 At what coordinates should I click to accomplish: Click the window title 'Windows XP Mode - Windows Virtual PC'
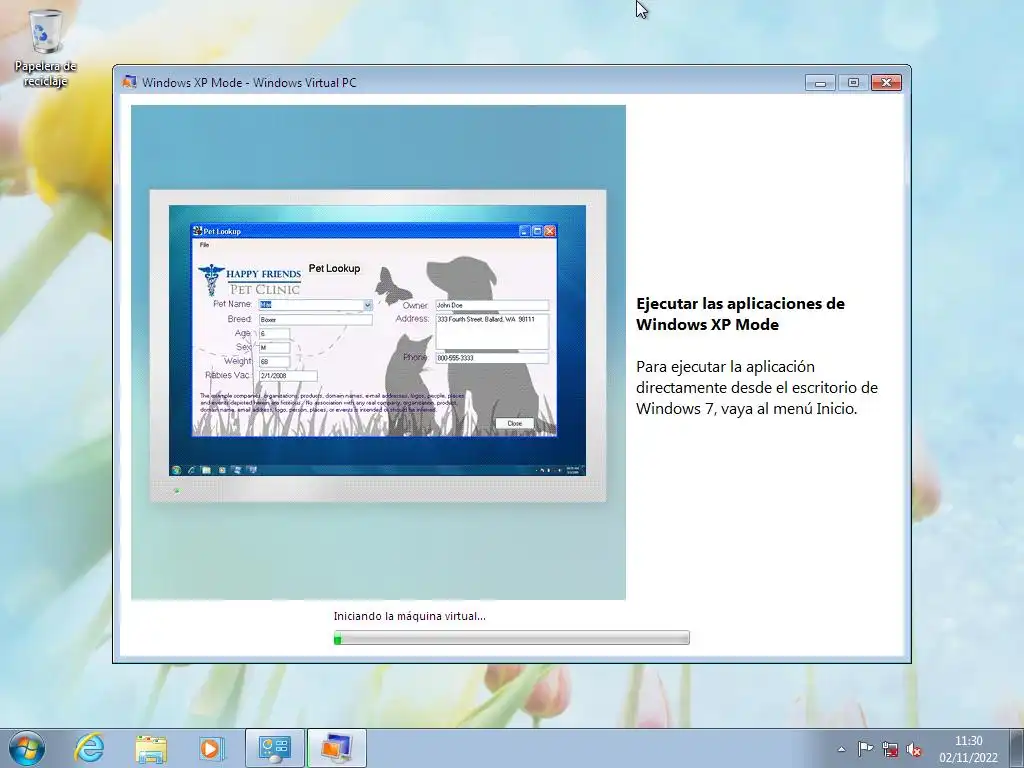(249, 83)
